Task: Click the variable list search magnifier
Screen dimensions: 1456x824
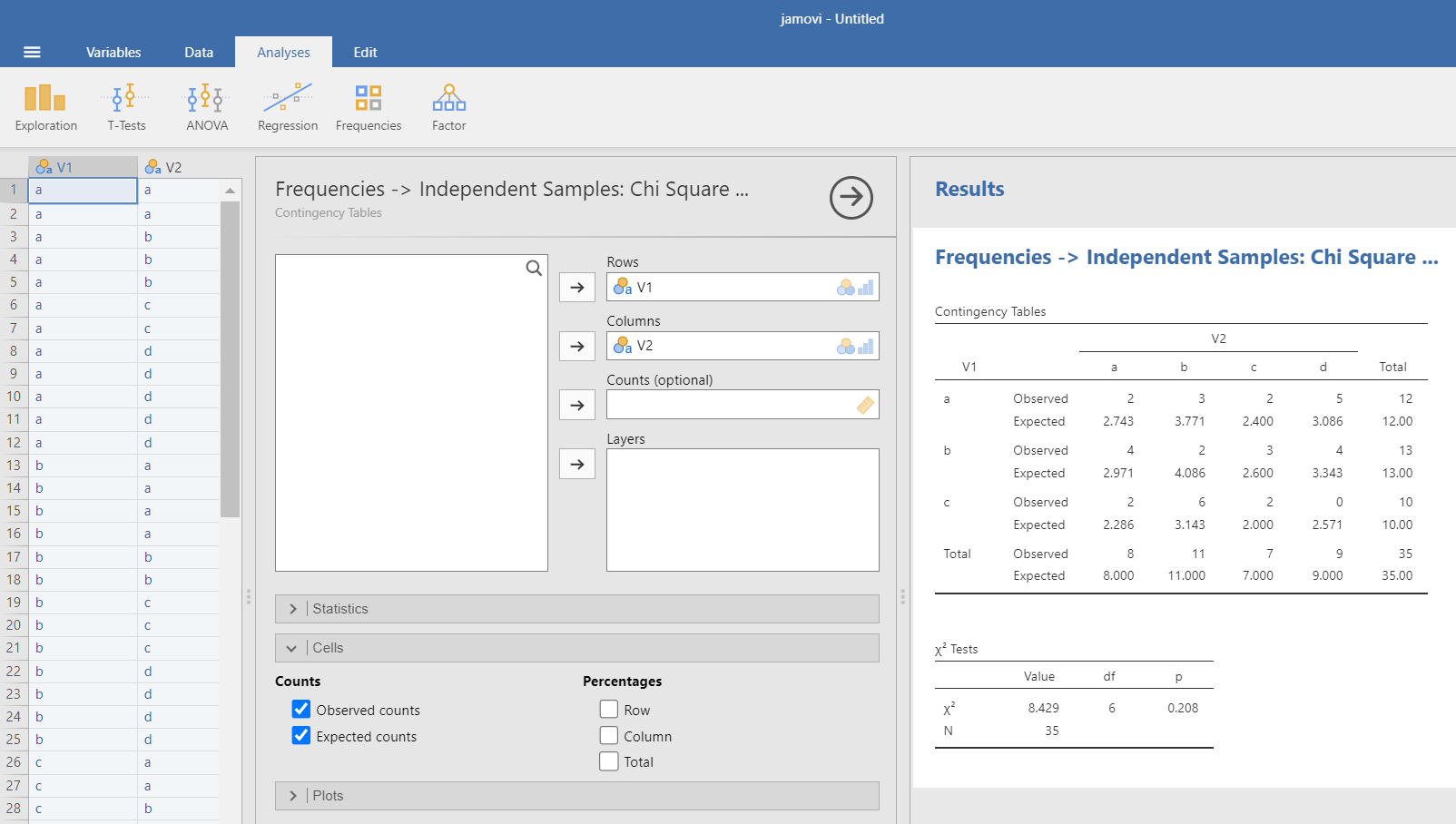Action: click(x=534, y=268)
